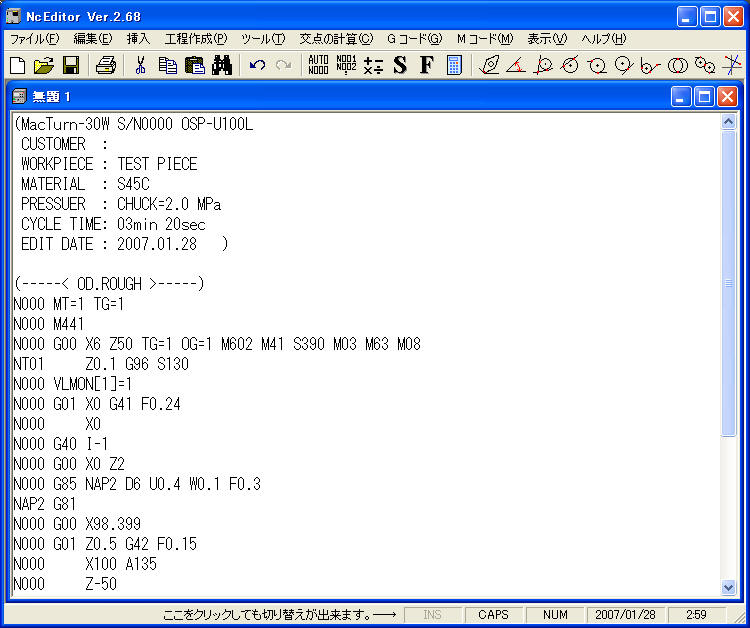This screenshot has height=628, width=750.
Task: Open the ツール(T) menu
Action: click(x=263, y=39)
